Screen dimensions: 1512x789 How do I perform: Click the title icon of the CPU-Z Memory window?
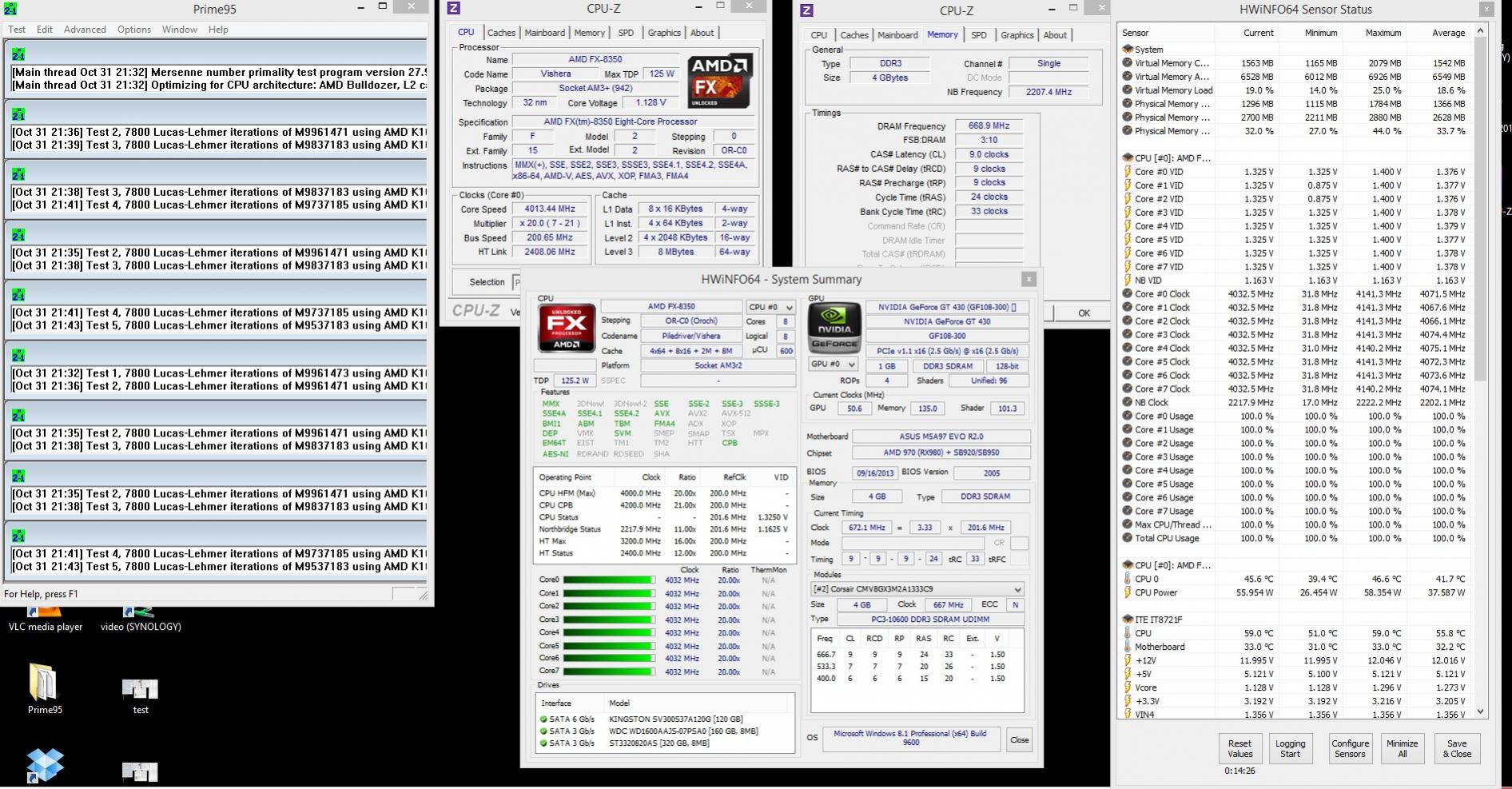(806, 10)
